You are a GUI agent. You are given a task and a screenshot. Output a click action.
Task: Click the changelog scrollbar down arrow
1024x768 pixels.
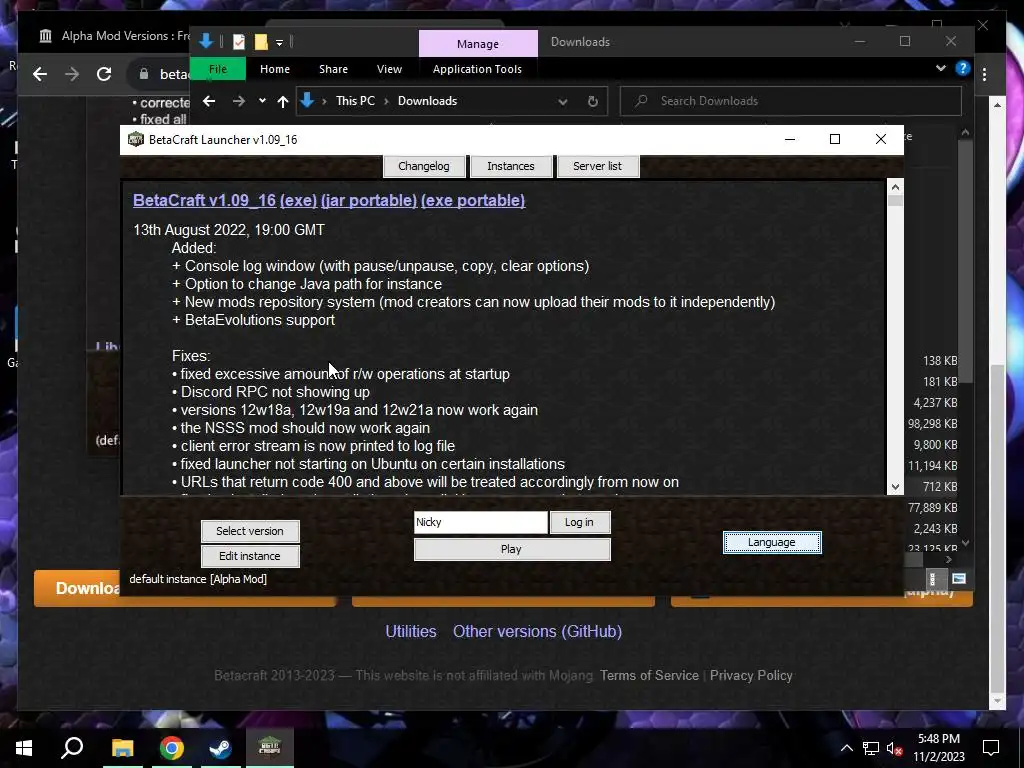[x=895, y=487]
